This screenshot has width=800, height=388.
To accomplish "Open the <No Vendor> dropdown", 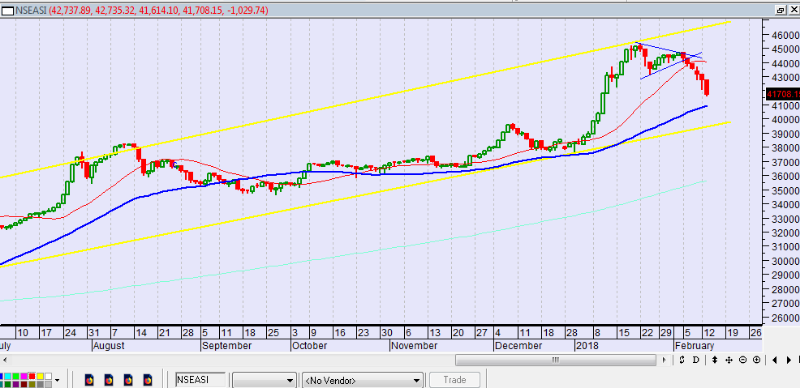I will (363, 380).
